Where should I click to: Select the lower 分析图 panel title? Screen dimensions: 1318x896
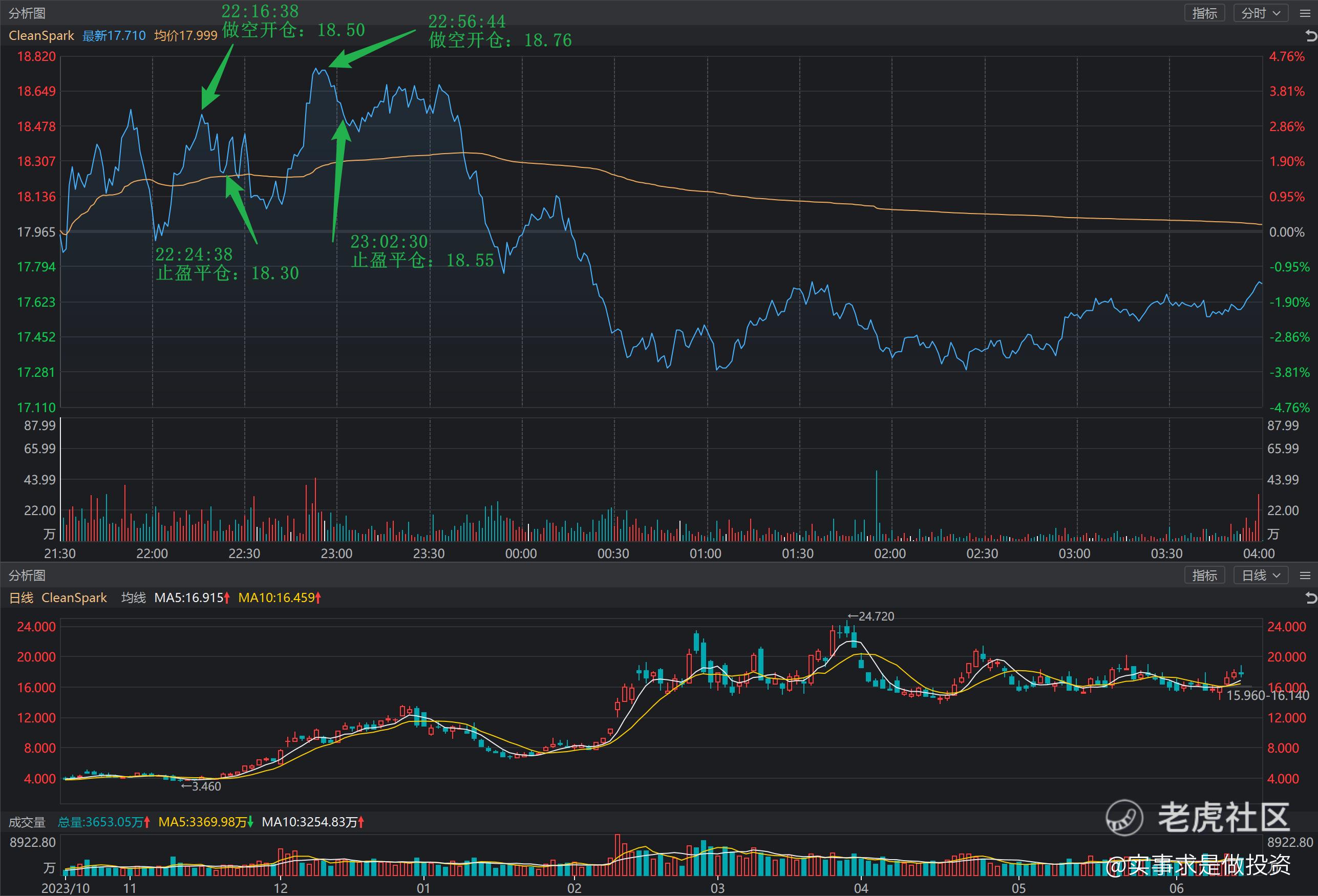click(27, 575)
